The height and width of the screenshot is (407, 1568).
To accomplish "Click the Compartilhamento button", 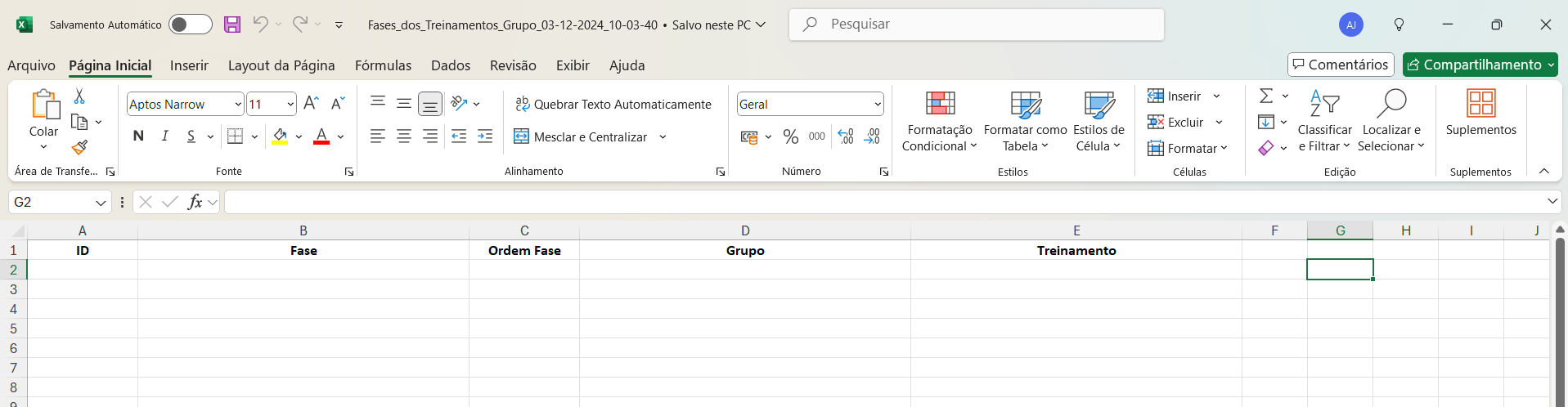I will pyautogui.click(x=1480, y=65).
